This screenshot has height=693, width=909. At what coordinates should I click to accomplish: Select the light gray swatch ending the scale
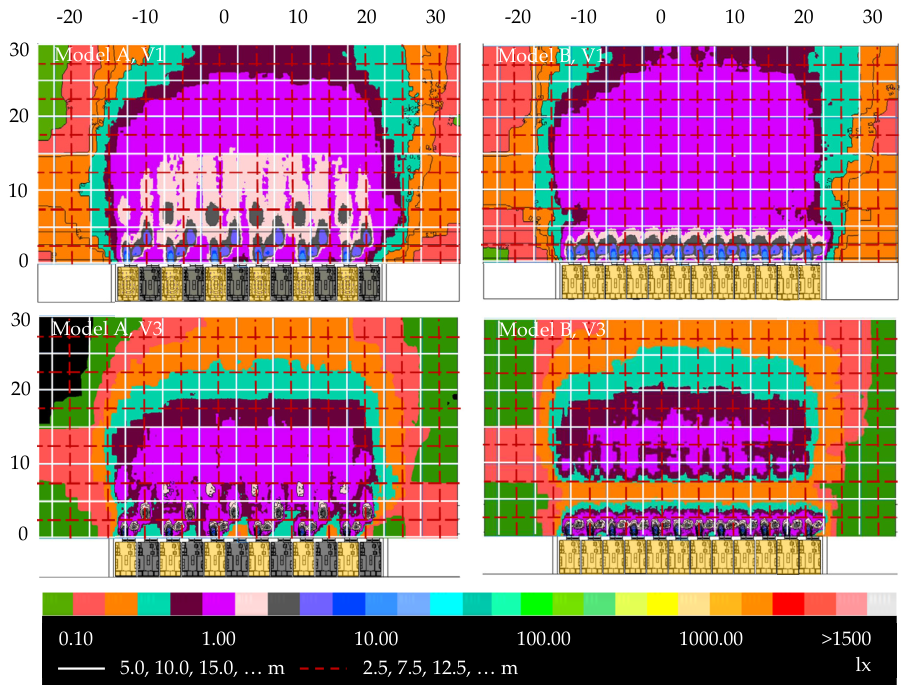tap(882, 604)
